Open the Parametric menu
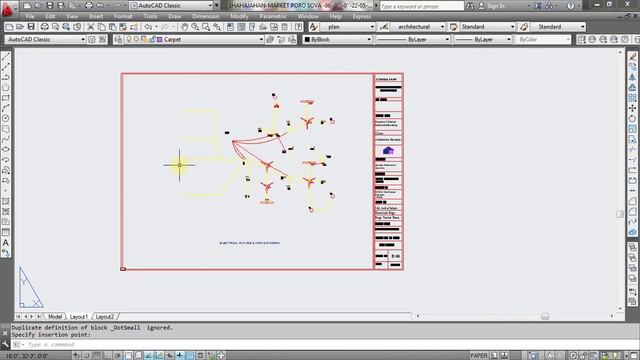The image size is (640, 360). coord(273,16)
